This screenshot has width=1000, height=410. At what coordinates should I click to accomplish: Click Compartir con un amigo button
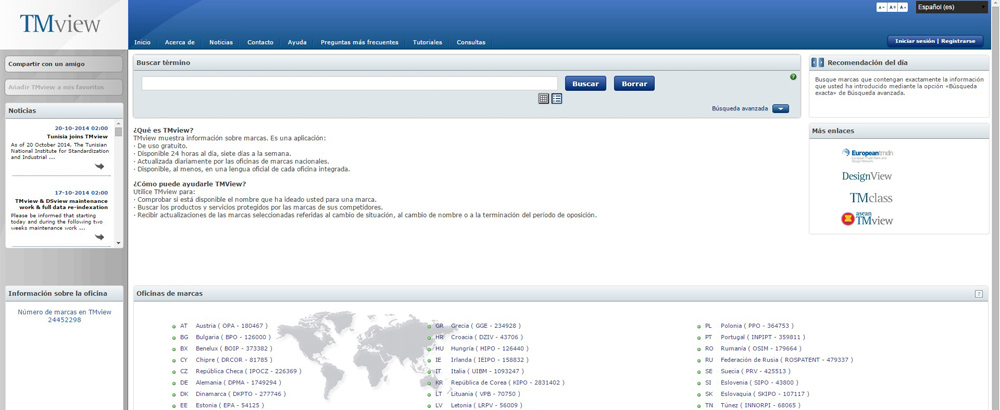(64, 64)
